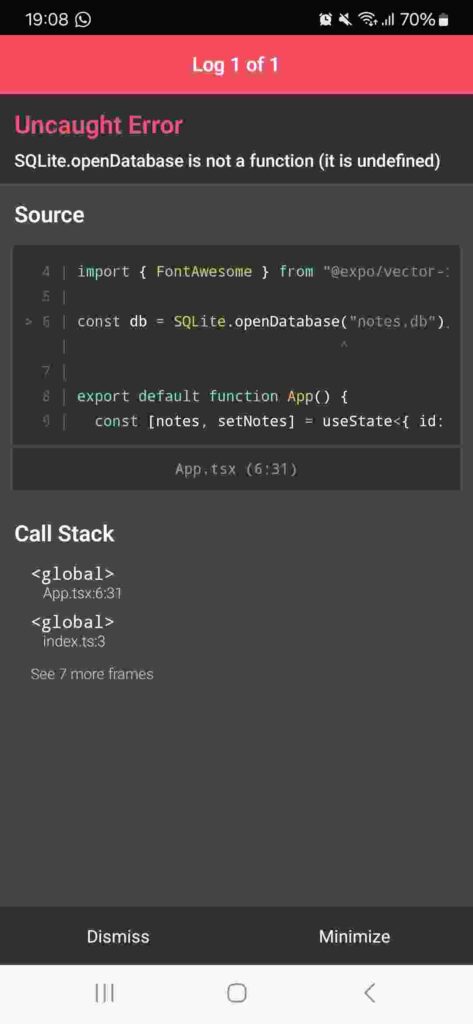This screenshot has height=1024, width=473.
Task: Tap the Minimize button
Action: 355,936
